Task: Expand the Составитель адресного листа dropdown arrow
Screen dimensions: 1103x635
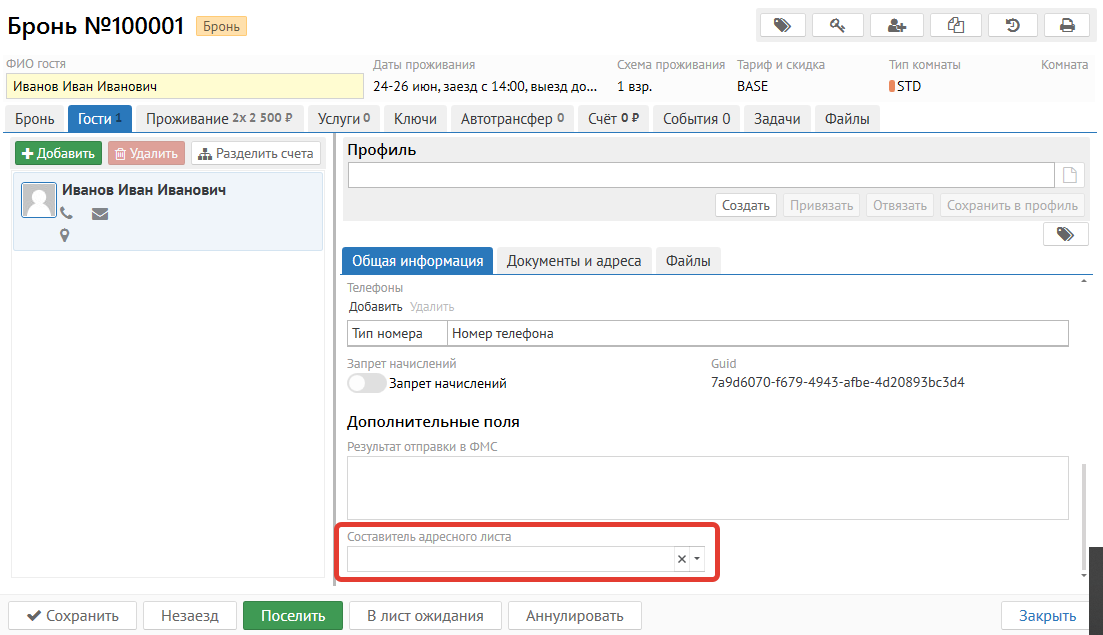Action: [697, 559]
